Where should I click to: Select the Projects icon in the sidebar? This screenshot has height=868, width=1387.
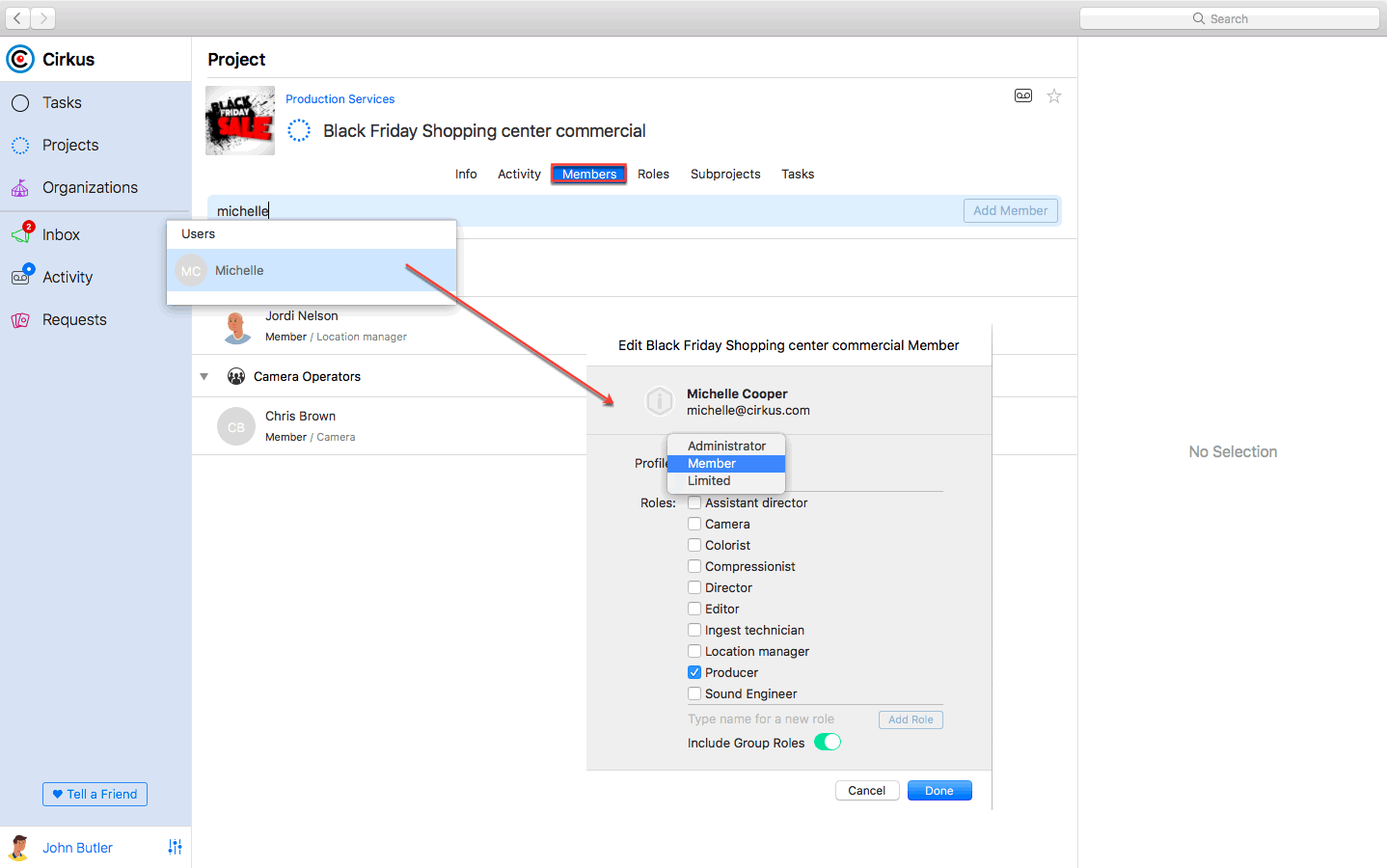click(x=68, y=145)
